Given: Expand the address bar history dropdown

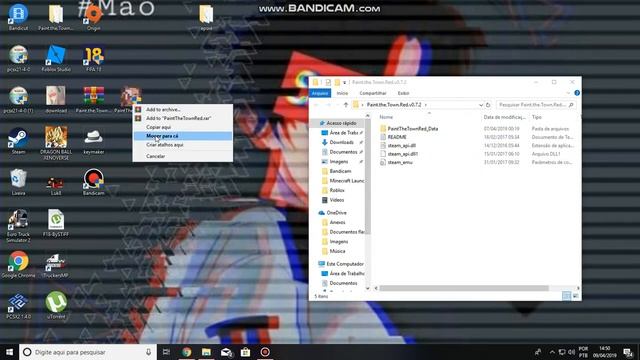Looking at the screenshot, I should (481, 105).
